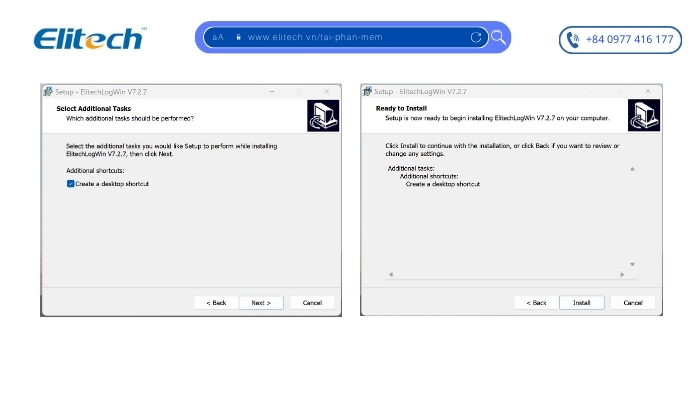Click the magnifying glass search icon
Image resolution: width=700 pixels, height=400 pixels.
point(498,38)
